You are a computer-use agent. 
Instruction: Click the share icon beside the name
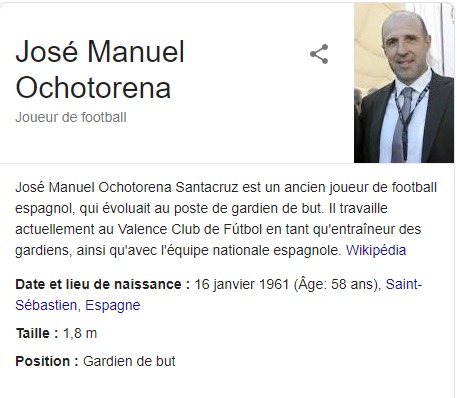coord(319,54)
